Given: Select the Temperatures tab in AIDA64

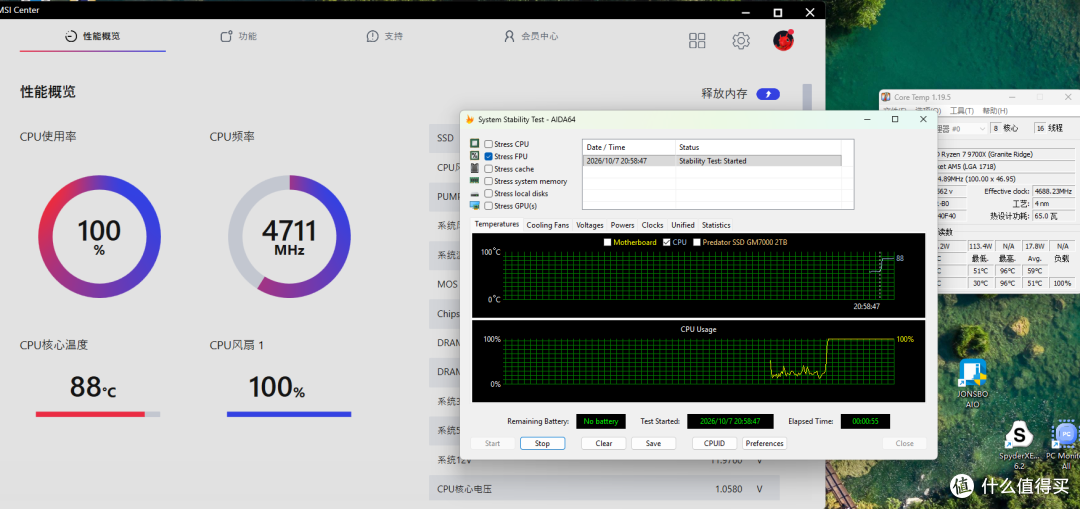Looking at the screenshot, I should click(497, 225).
